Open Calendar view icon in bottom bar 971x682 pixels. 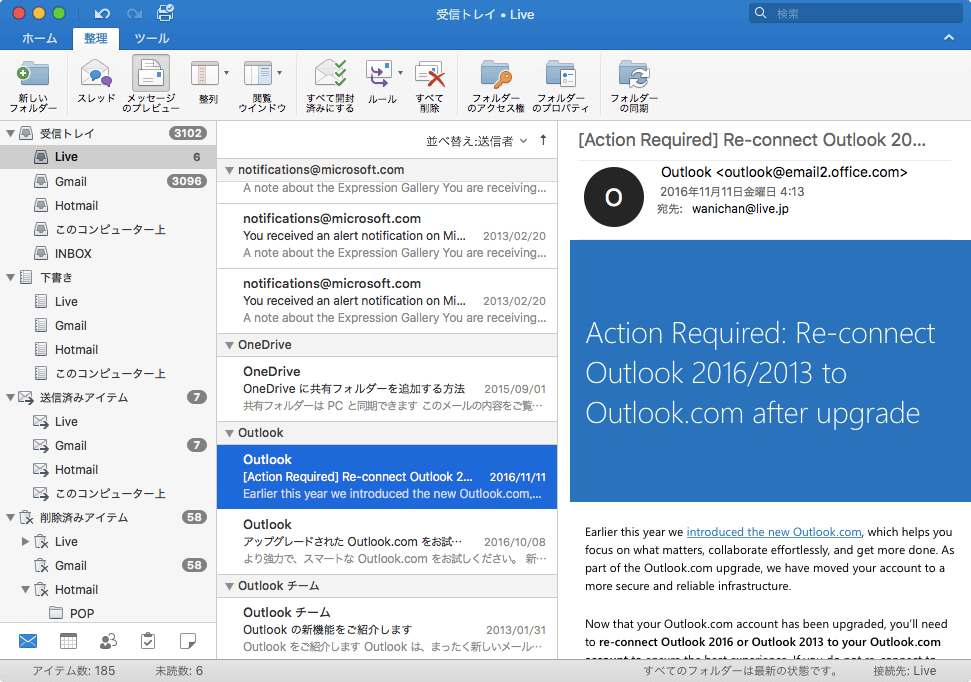[x=68, y=641]
